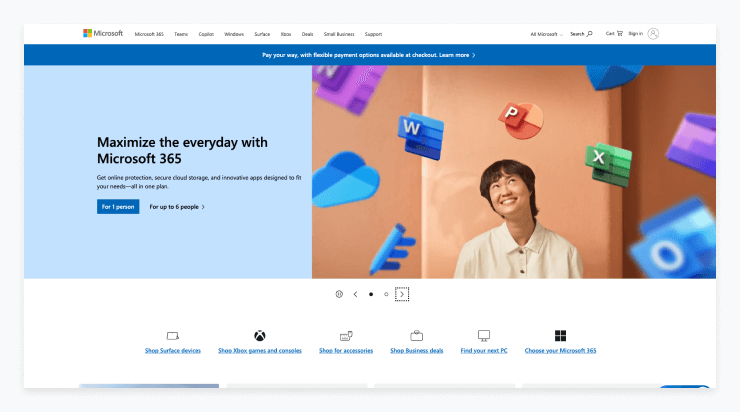Click the hero image of smiling person
Image resolution: width=740 pixels, height=412 pixels.
click(x=513, y=172)
